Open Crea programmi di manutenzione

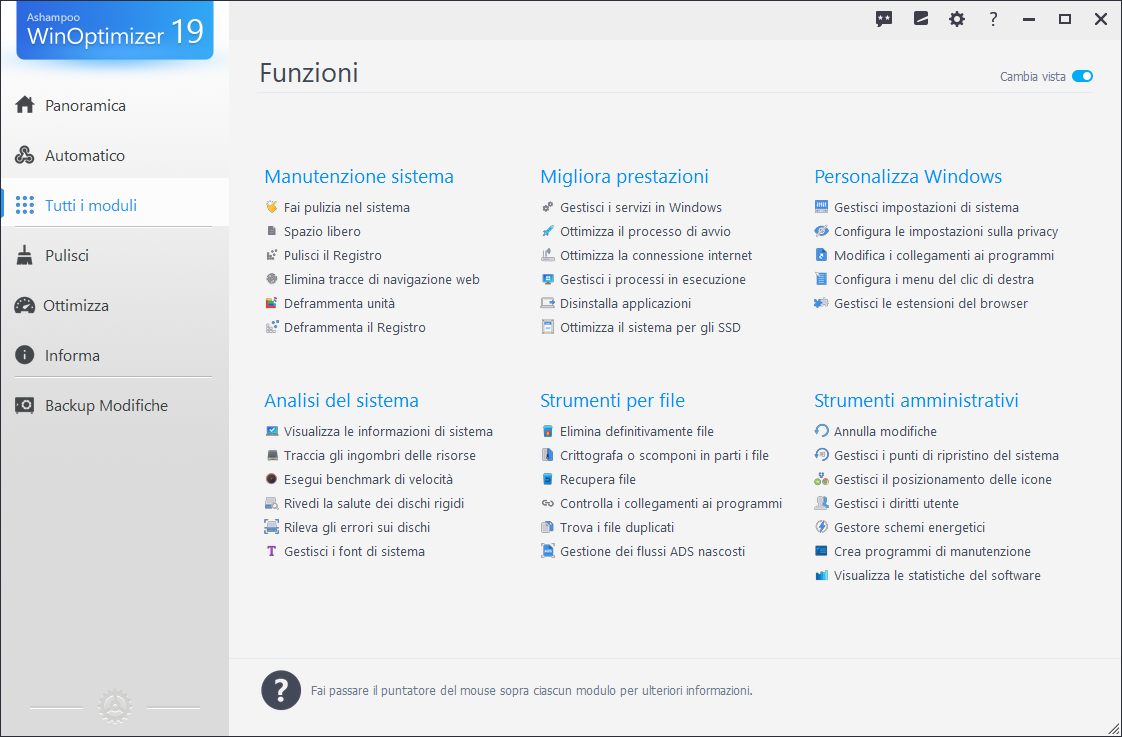[x=932, y=552]
